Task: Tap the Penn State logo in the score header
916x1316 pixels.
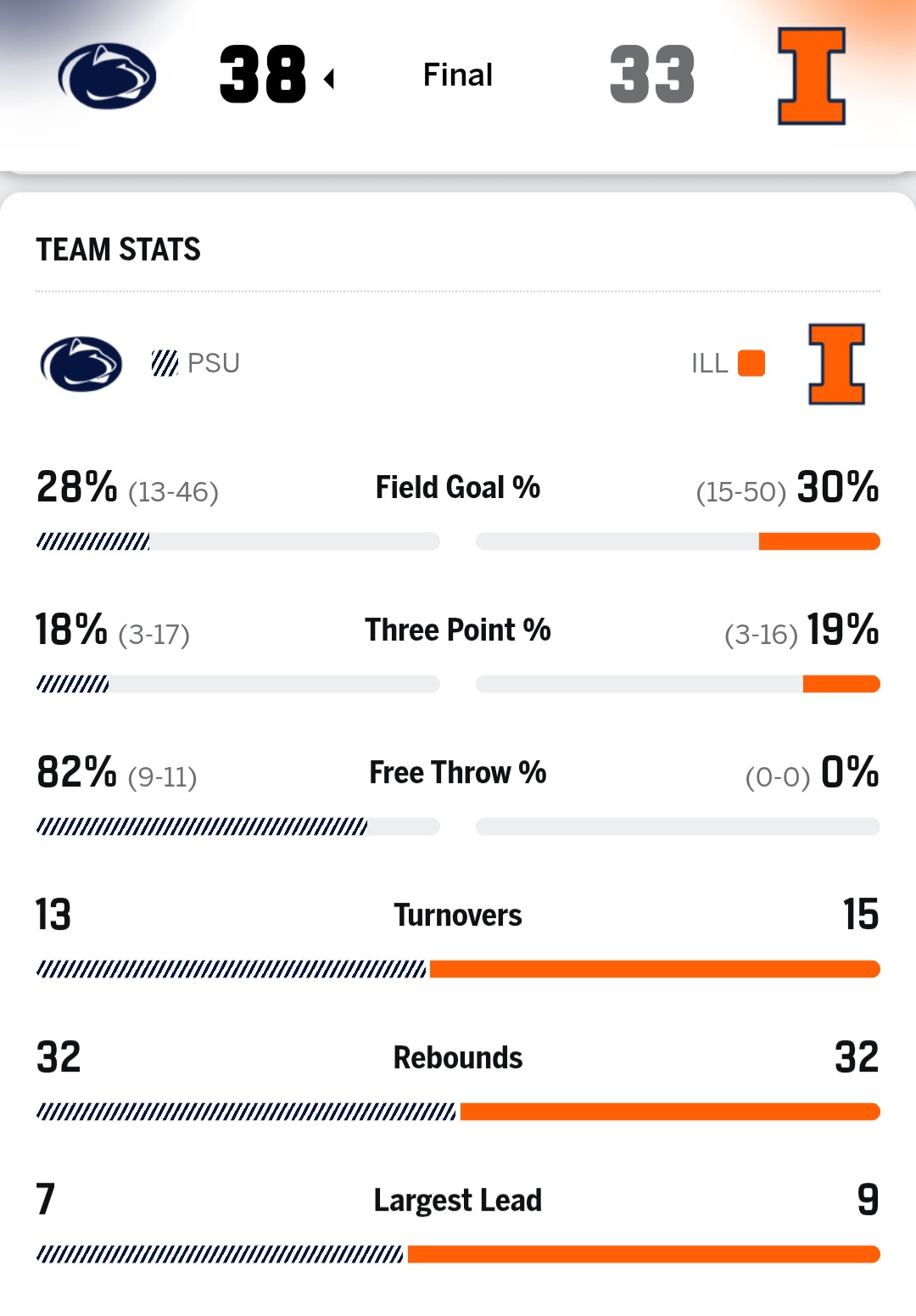Action: [x=107, y=76]
